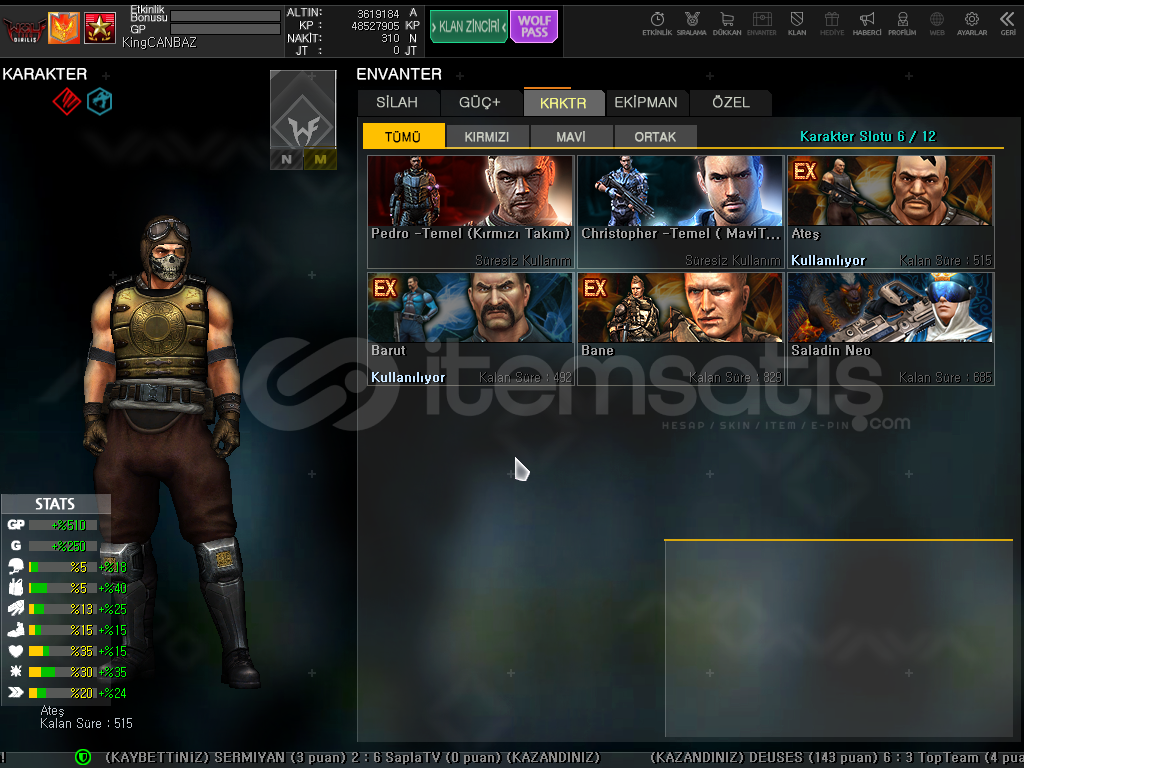Click the W emblem thumbnail
1152x768 pixels.
pos(303,110)
